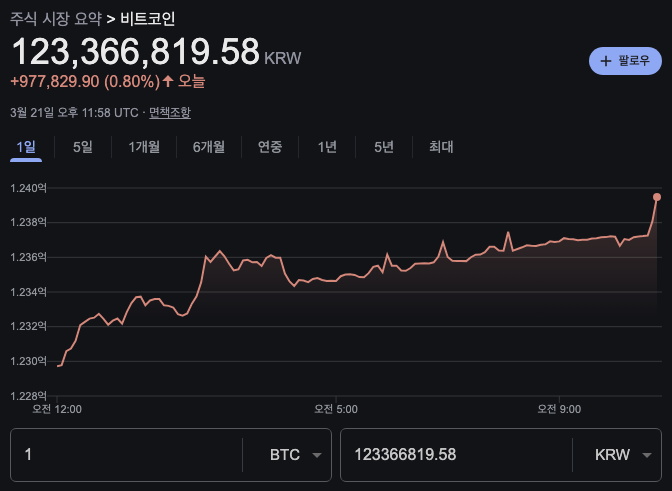Click the KRW amount field 123366819.58
This screenshot has width=672, height=491.
456,455
